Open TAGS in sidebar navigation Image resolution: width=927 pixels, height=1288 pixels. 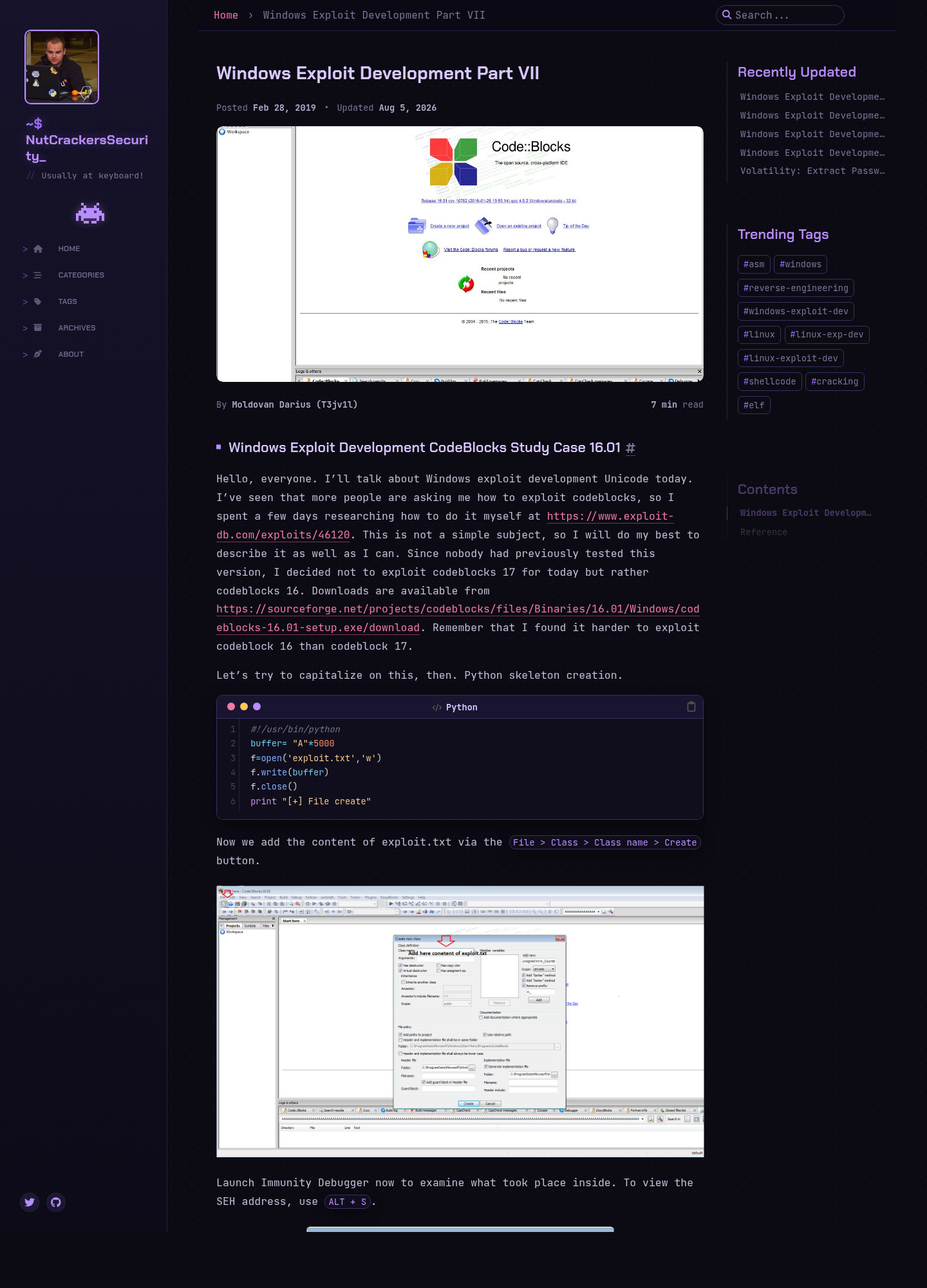(68, 301)
